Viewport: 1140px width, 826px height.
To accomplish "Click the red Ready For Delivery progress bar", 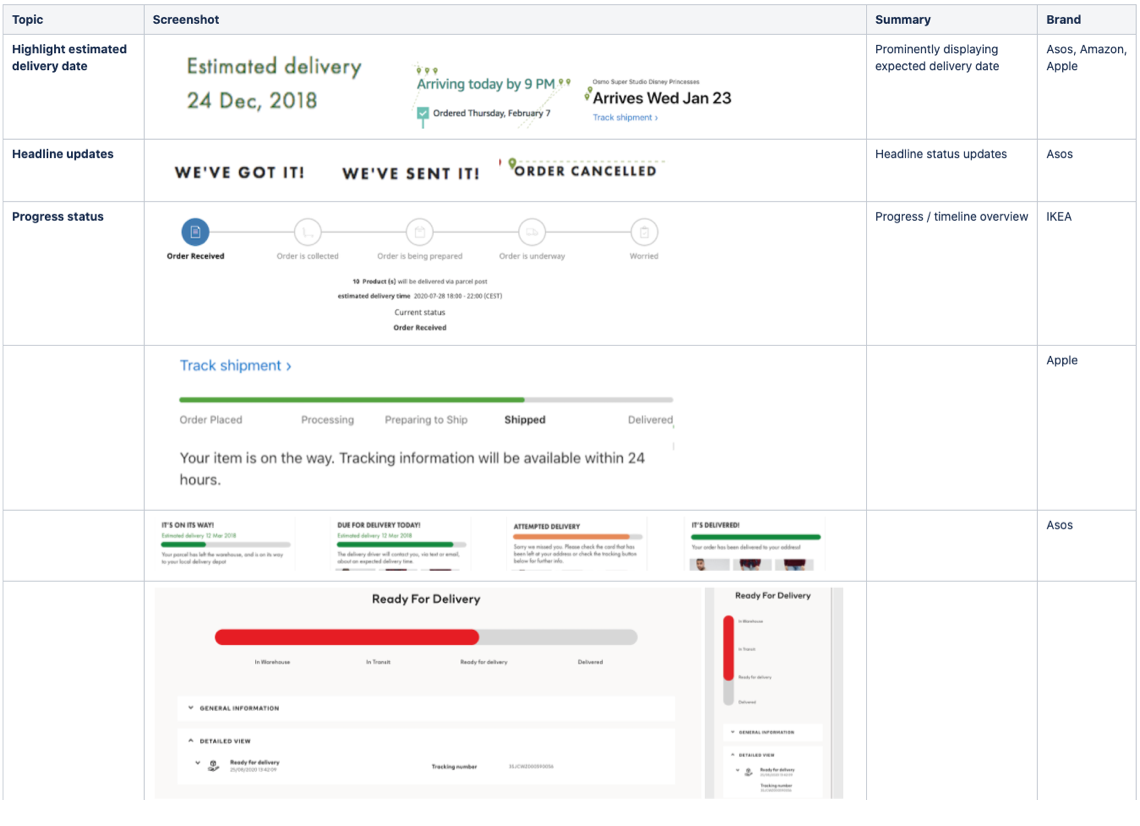I will (x=347, y=637).
